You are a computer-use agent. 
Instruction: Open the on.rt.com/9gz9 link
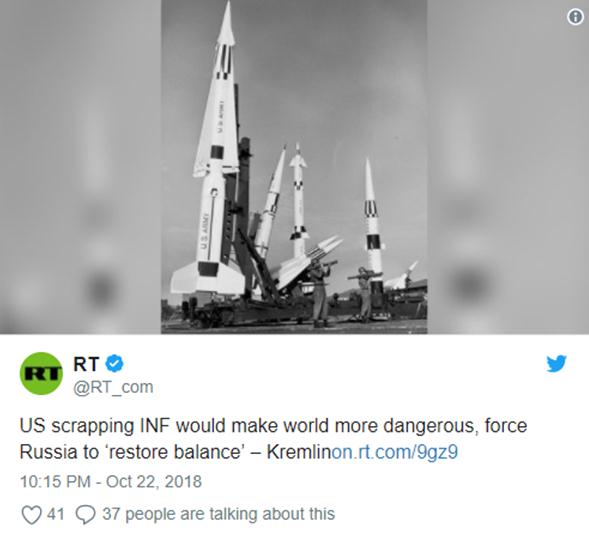click(394, 452)
